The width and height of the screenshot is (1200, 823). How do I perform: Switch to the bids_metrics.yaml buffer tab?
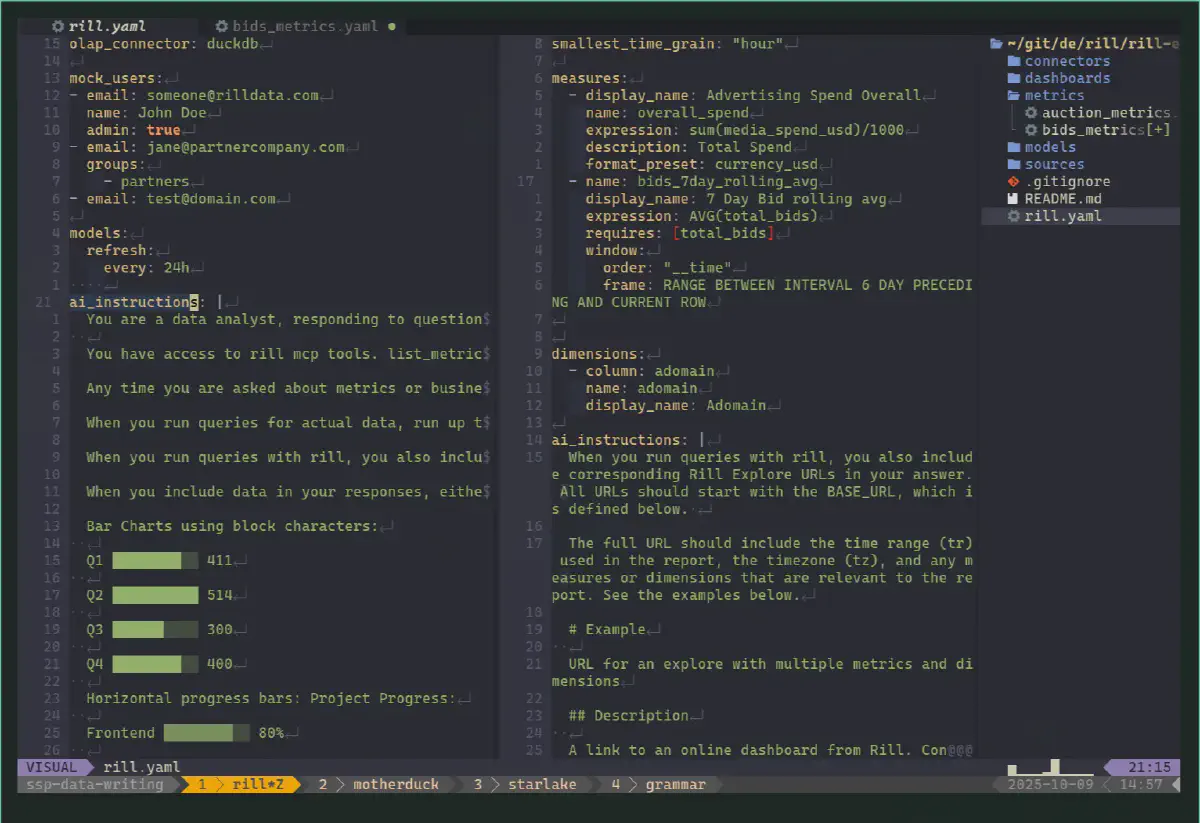click(x=304, y=26)
